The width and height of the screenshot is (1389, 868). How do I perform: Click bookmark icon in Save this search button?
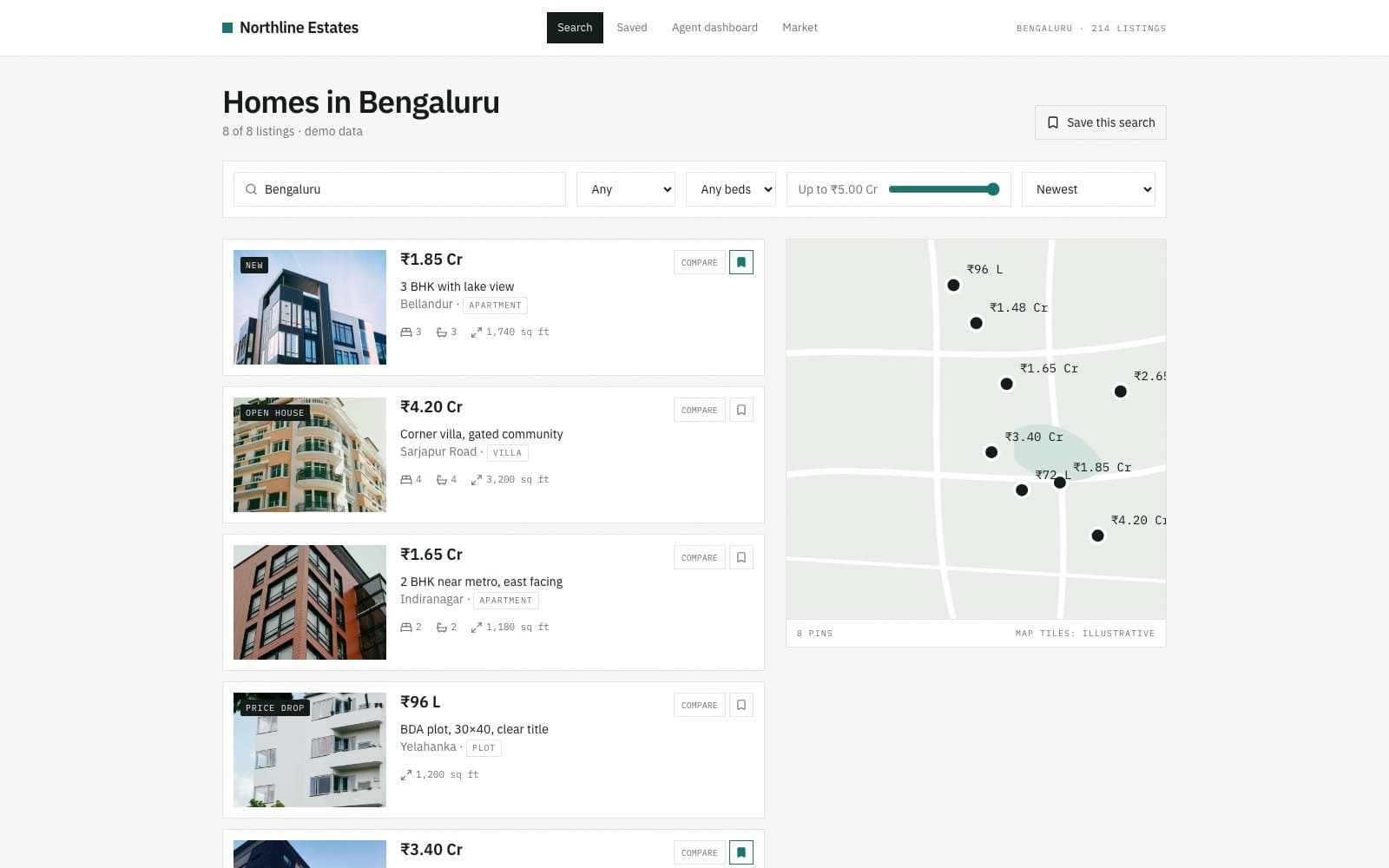[1052, 122]
